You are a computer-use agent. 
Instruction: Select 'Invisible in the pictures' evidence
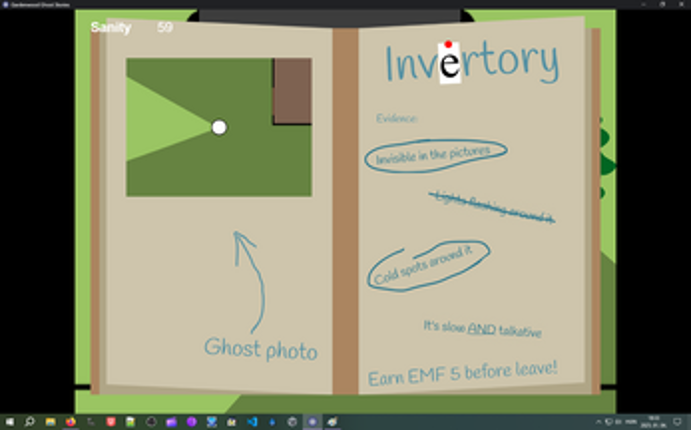[x=436, y=155]
